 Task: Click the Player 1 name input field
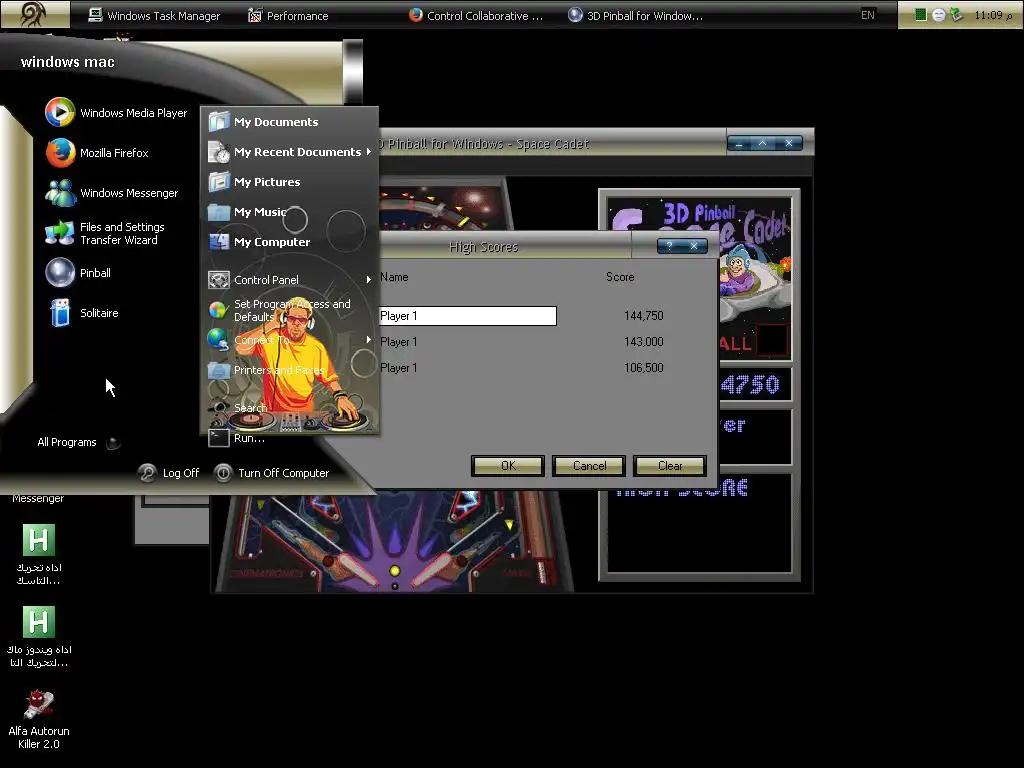click(468, 316)
